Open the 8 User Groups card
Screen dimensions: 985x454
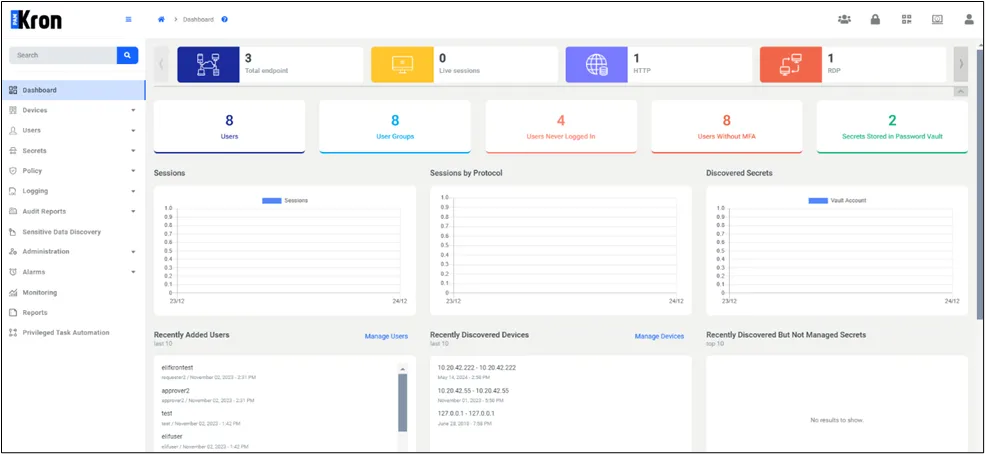395,126
